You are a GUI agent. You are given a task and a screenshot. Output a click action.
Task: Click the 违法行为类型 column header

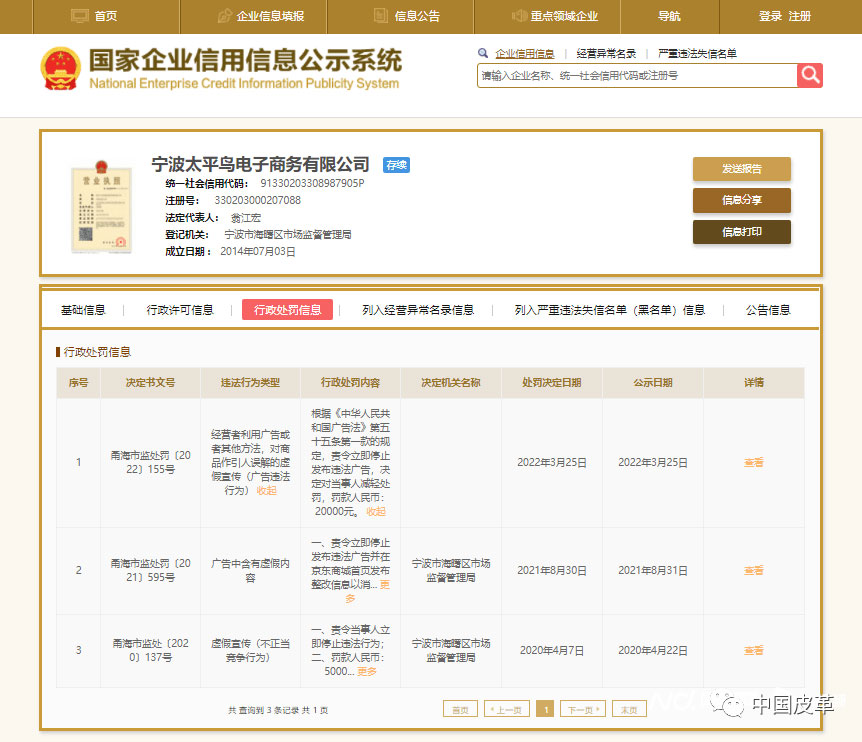(x=250, y=383)
